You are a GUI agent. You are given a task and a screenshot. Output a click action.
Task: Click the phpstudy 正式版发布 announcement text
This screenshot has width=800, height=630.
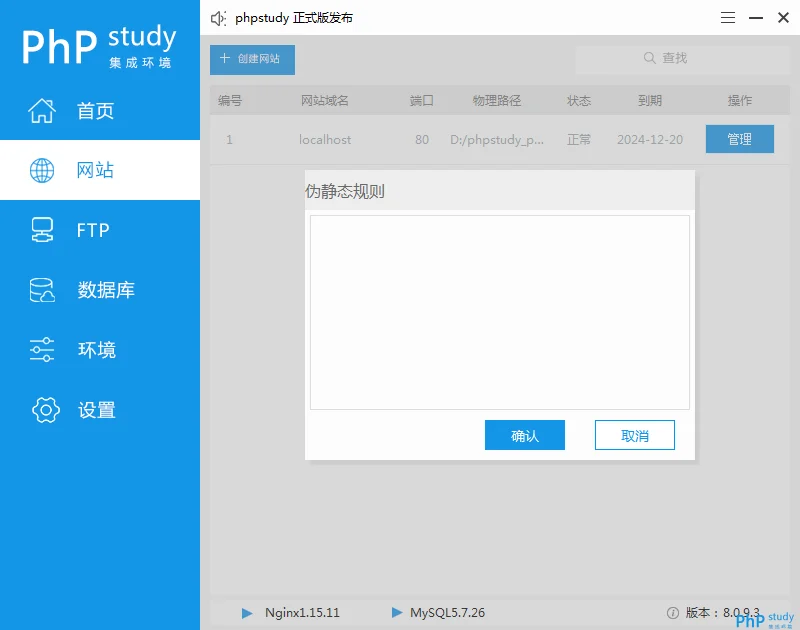[294, 18]
